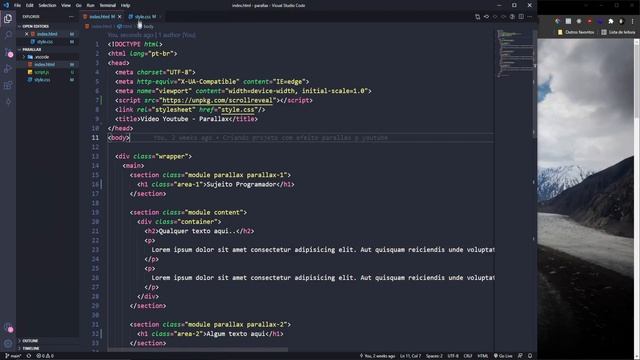Screen dimensions: 640x360
Task: Click the body breadcrumb item
Action: pyautogui.click(x=148, y=26)
